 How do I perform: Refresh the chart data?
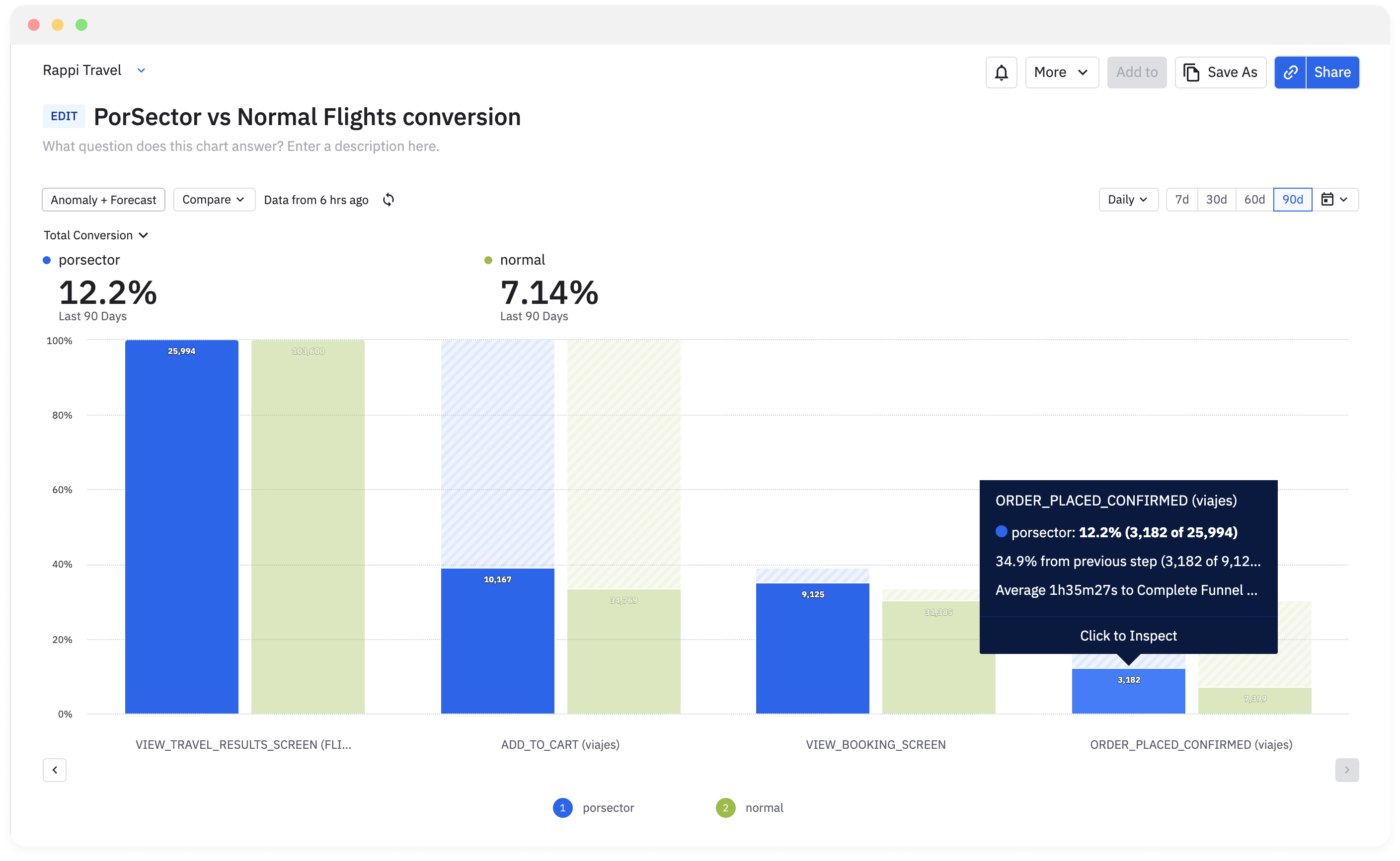(x=389, y=200)
